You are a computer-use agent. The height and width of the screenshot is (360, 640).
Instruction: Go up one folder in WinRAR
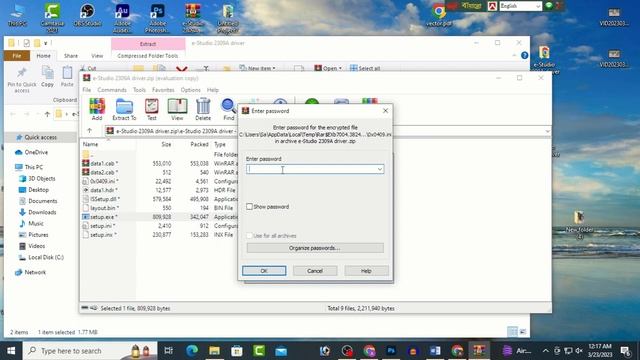pos(89,131)
